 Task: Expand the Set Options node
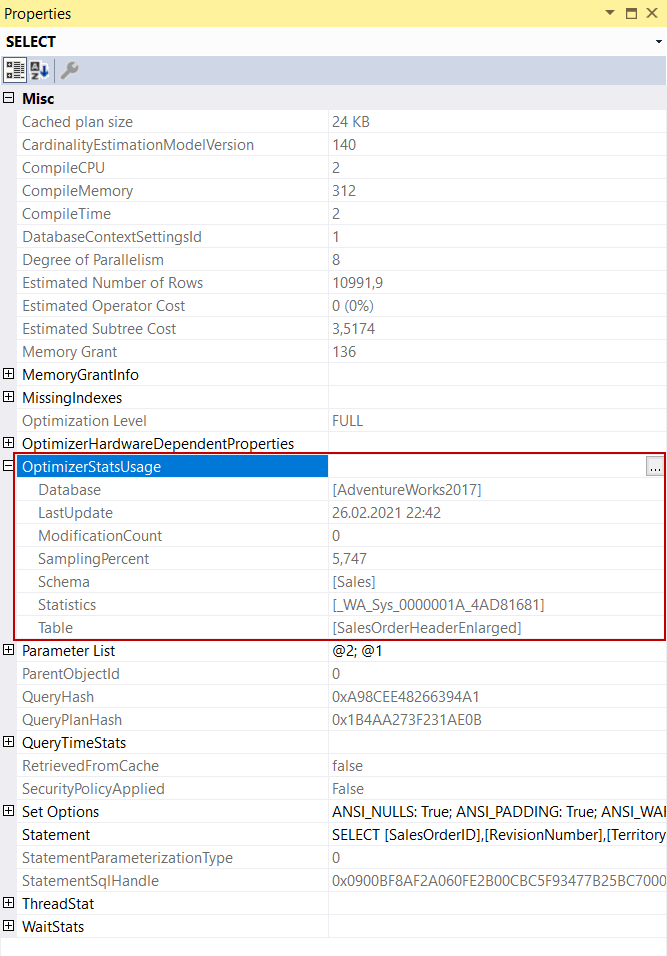[x=9, y=811]
